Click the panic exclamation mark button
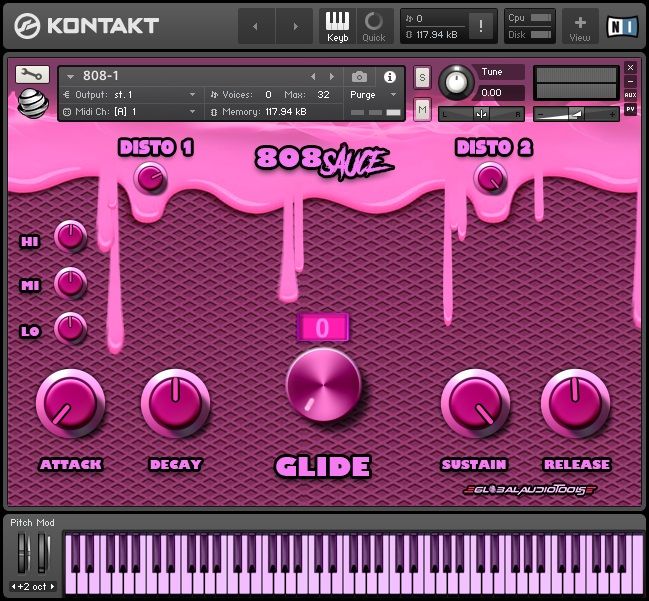 pos(481,26)
